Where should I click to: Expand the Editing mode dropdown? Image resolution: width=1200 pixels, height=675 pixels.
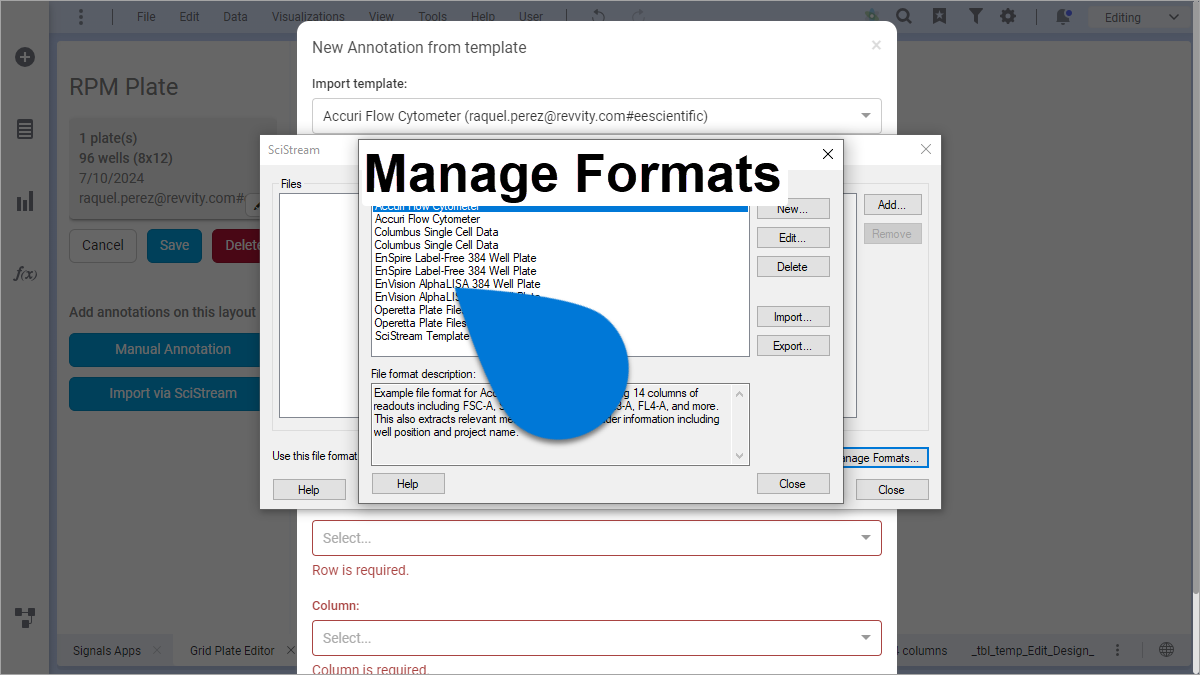[1141, 17]
